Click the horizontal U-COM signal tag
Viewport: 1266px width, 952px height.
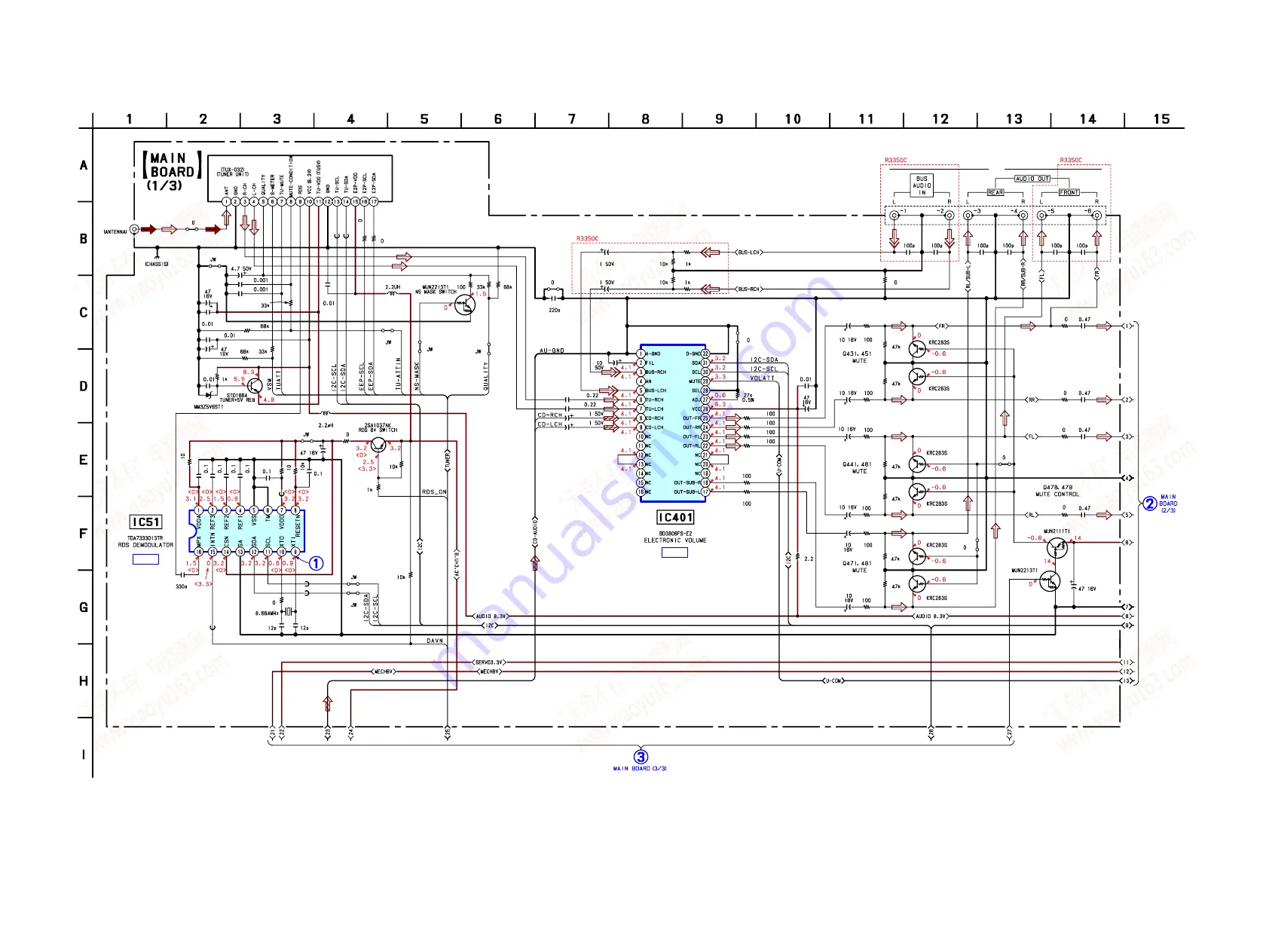(833, 681)
